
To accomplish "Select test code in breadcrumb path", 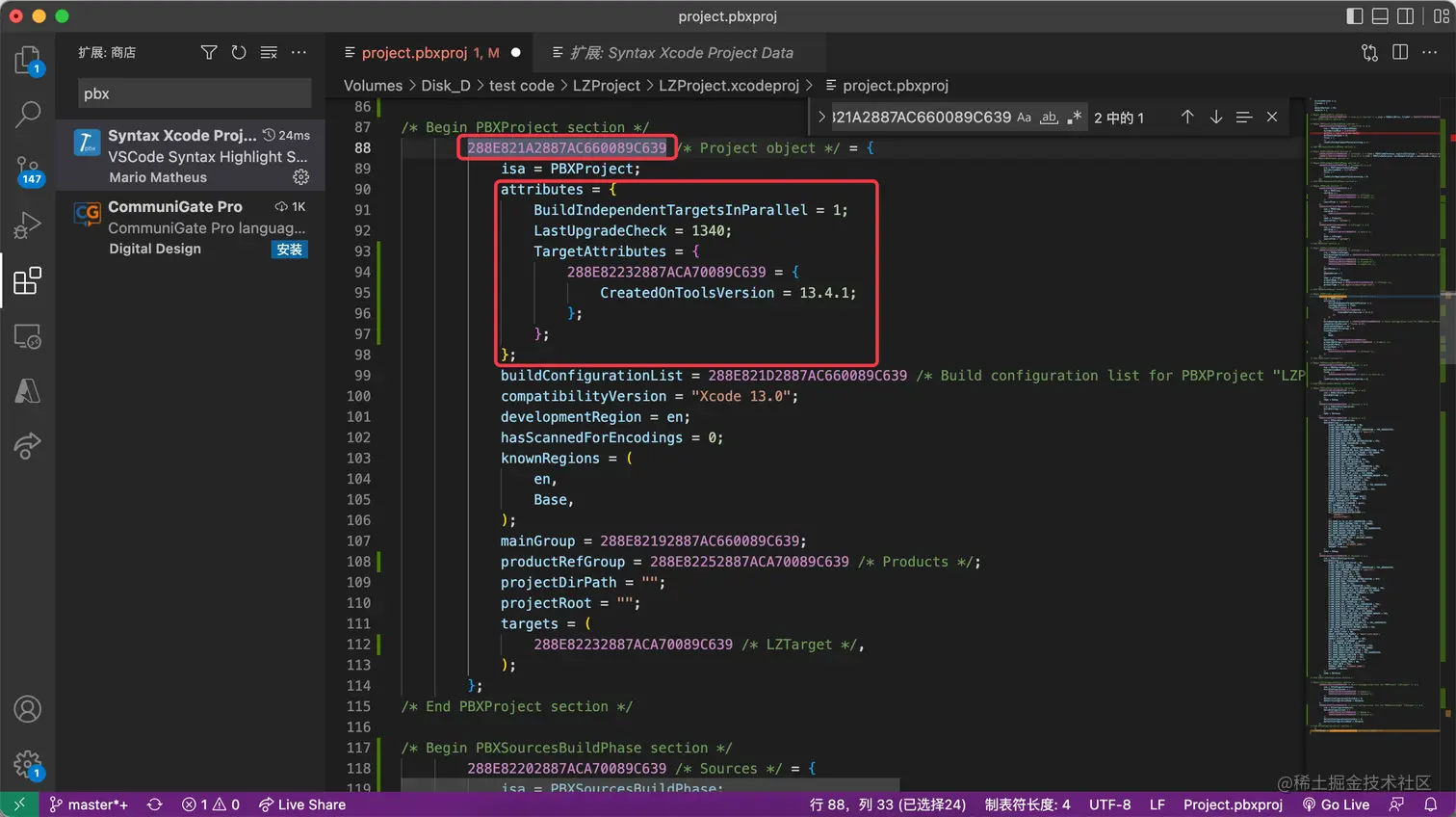I will tap(522, 86).
